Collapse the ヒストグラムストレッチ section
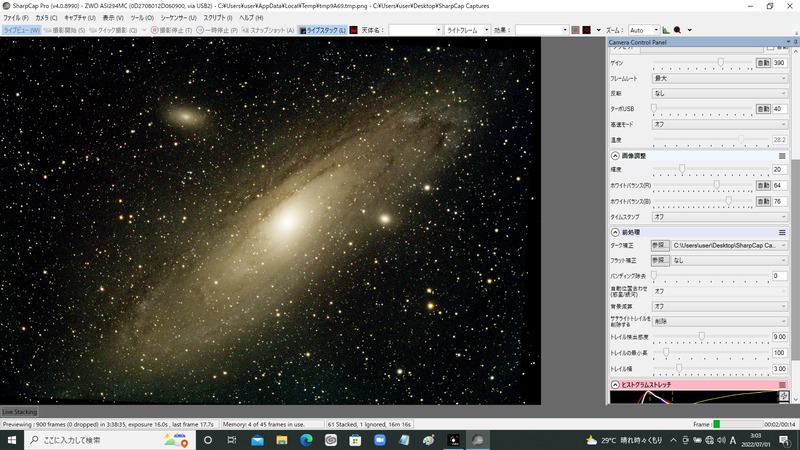800x450 pixels. (615, 385)
